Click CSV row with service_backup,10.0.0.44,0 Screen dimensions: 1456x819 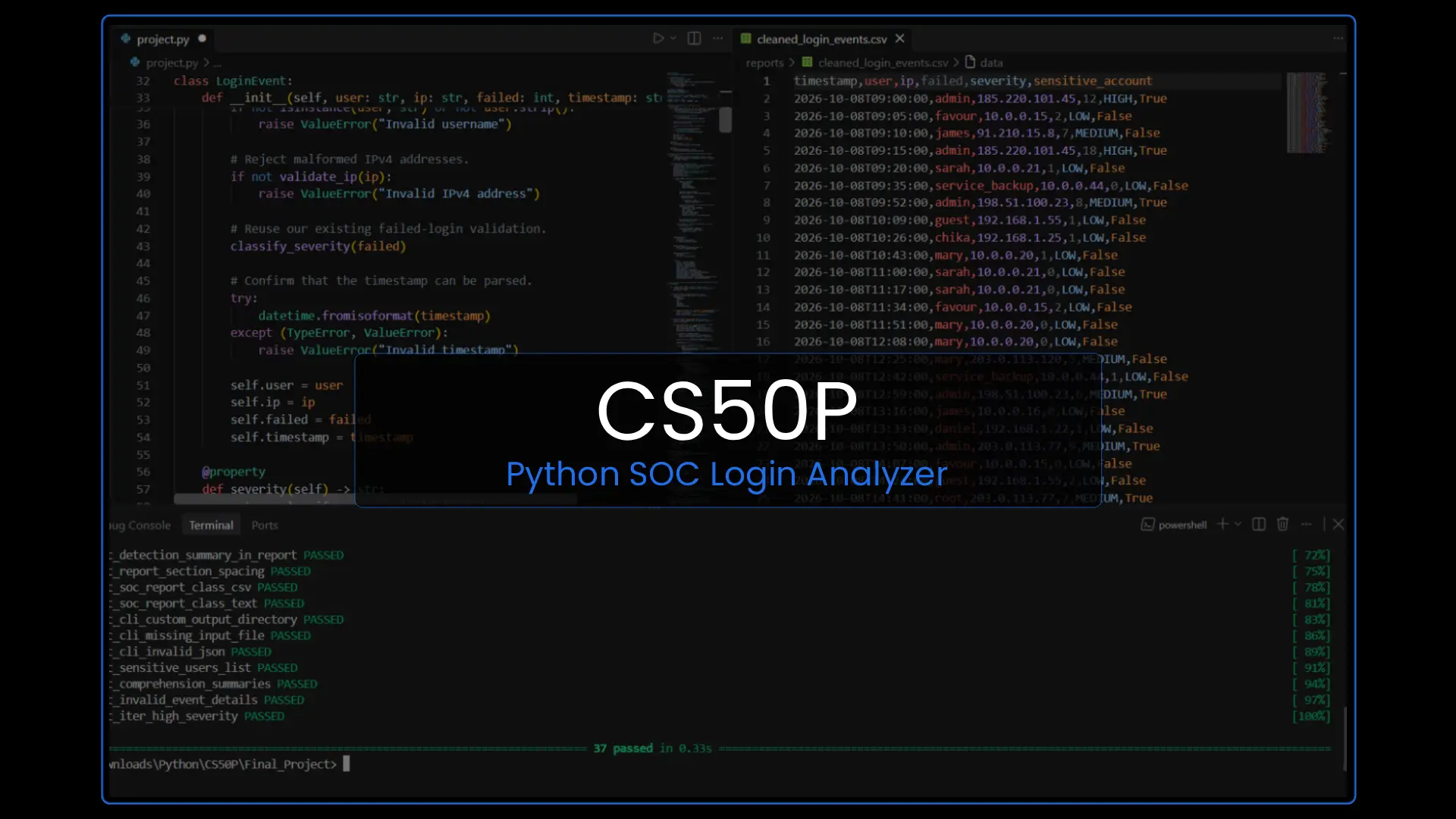click(990, 186)
